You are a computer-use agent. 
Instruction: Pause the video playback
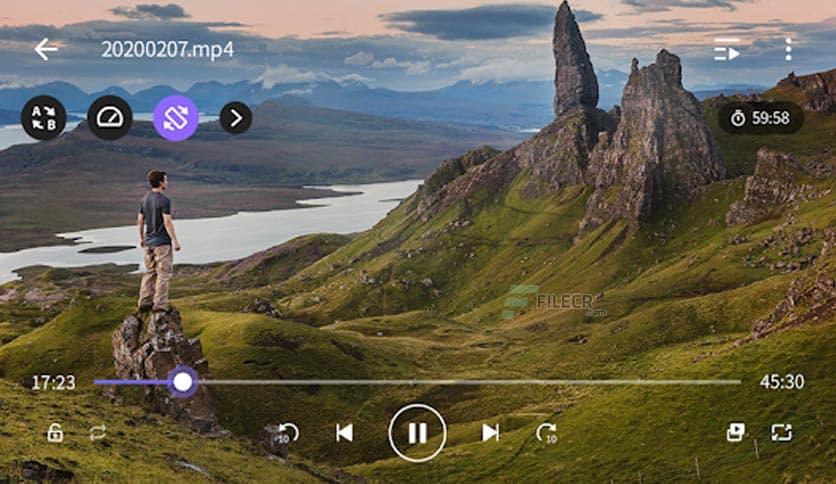tap(417, 433)
